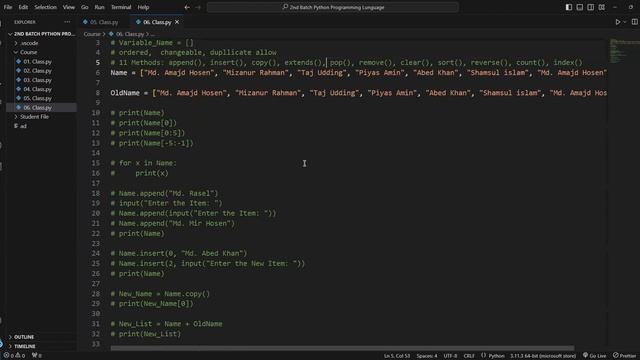The image size is (640, 360).
Task: Click the '# New_Name = Name.copy()' line
Action: click(160, 294)
